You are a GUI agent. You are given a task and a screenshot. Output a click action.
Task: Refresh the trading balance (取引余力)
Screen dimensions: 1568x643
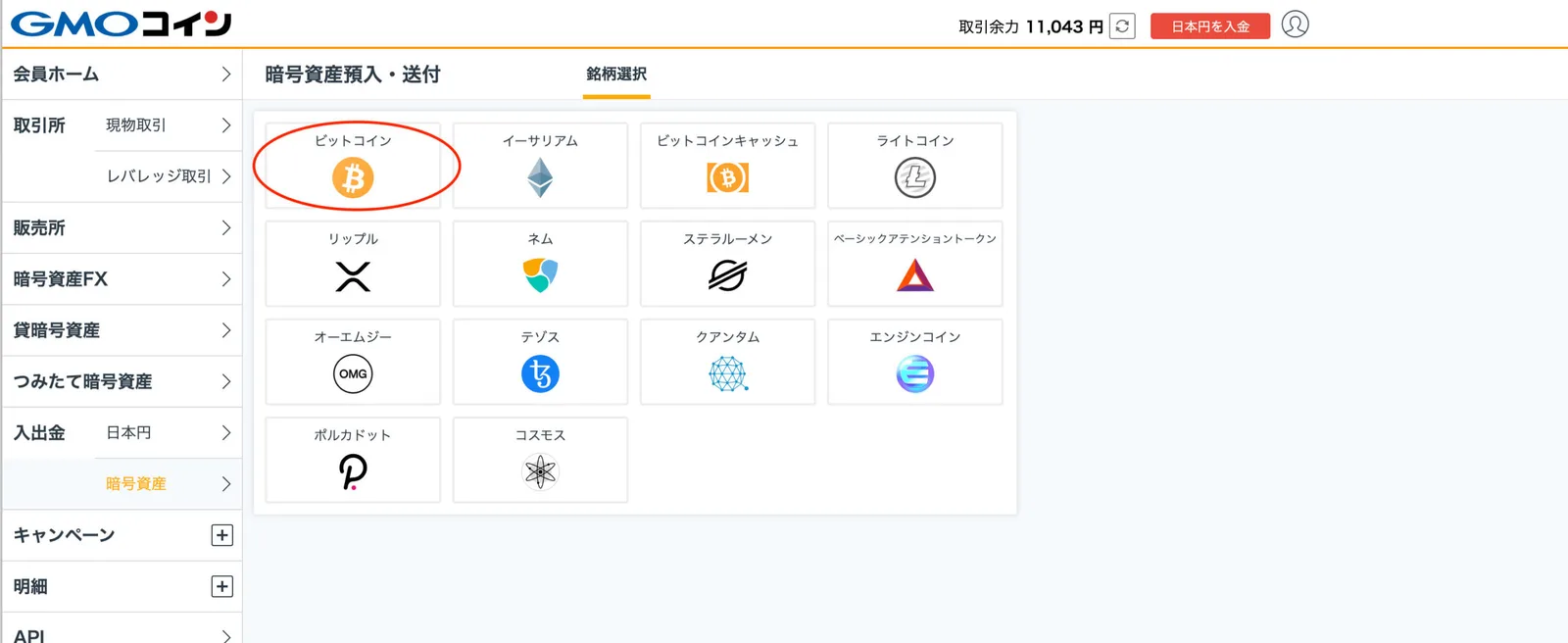click(1122, 26)
